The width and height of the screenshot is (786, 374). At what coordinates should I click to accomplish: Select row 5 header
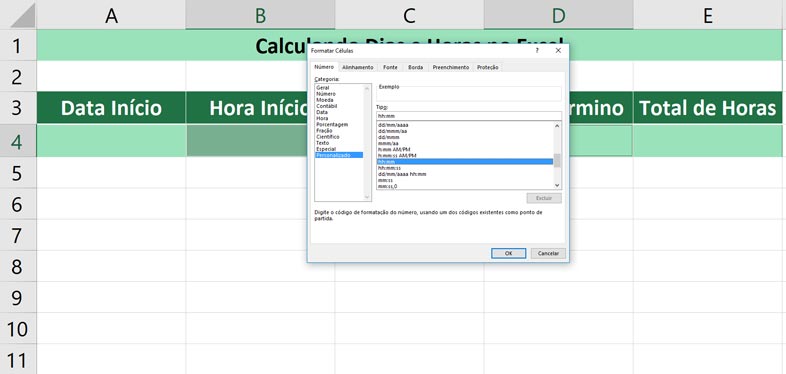(x=18, y=173)
